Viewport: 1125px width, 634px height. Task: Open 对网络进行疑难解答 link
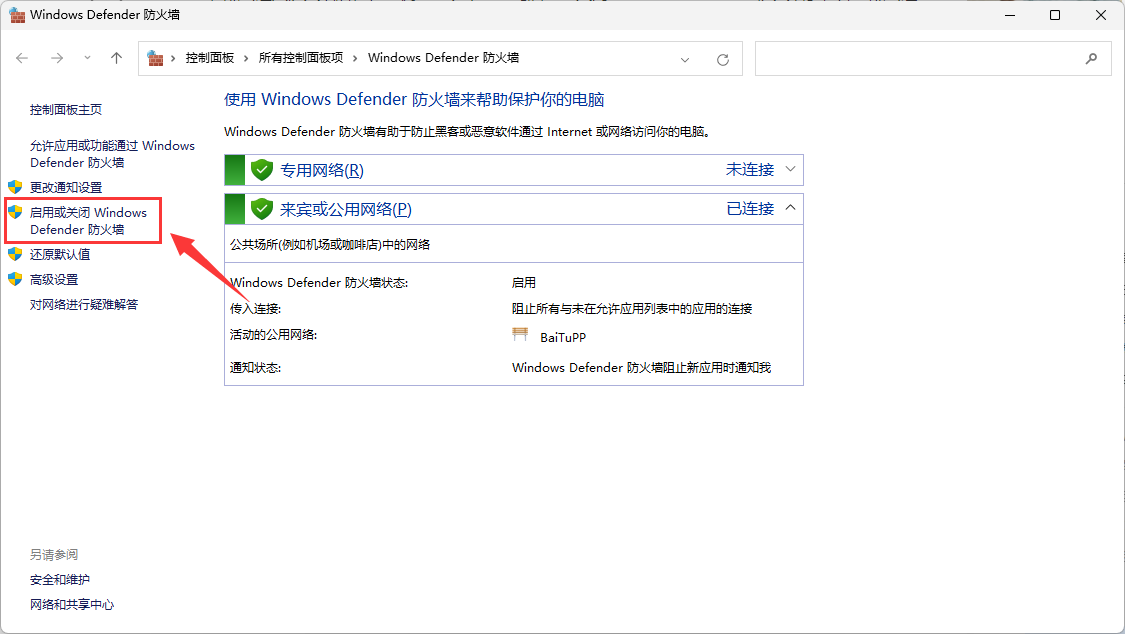(84, 305)
